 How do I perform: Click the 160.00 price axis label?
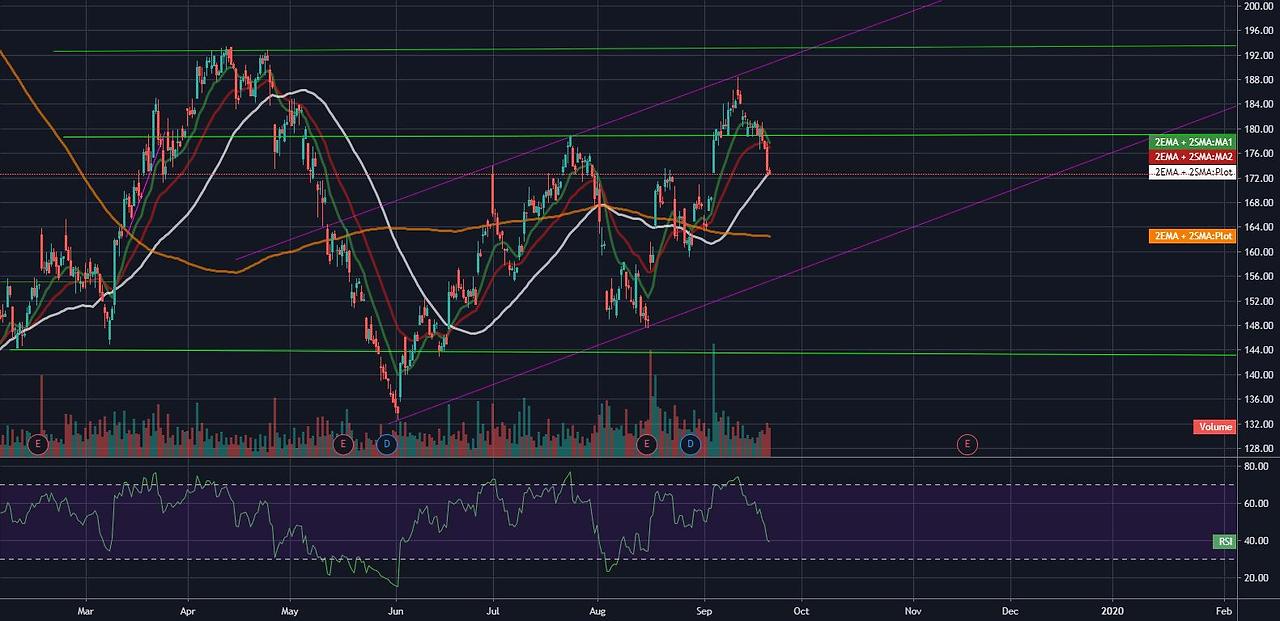[x=1257, y=252]
